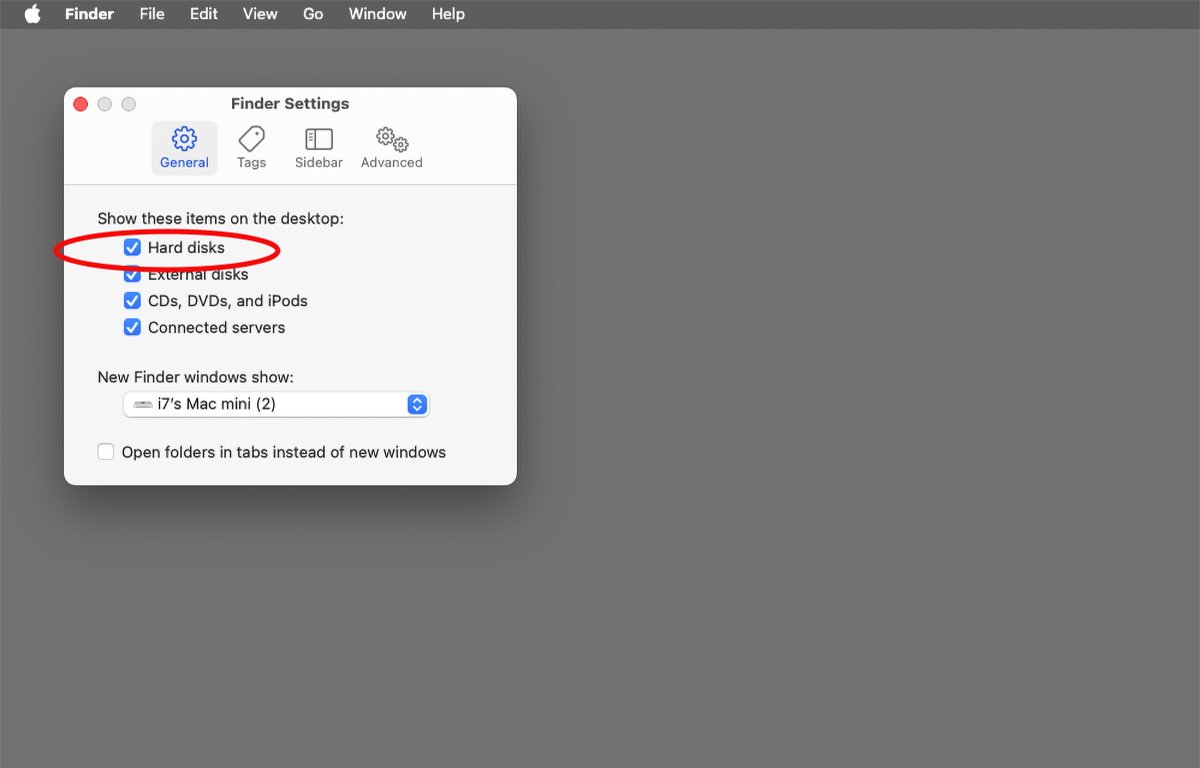Image resolution: width=1200 pixels, height=768 pixels.
Task: Enable Open folders in tabs option
Action: (106, 452)
